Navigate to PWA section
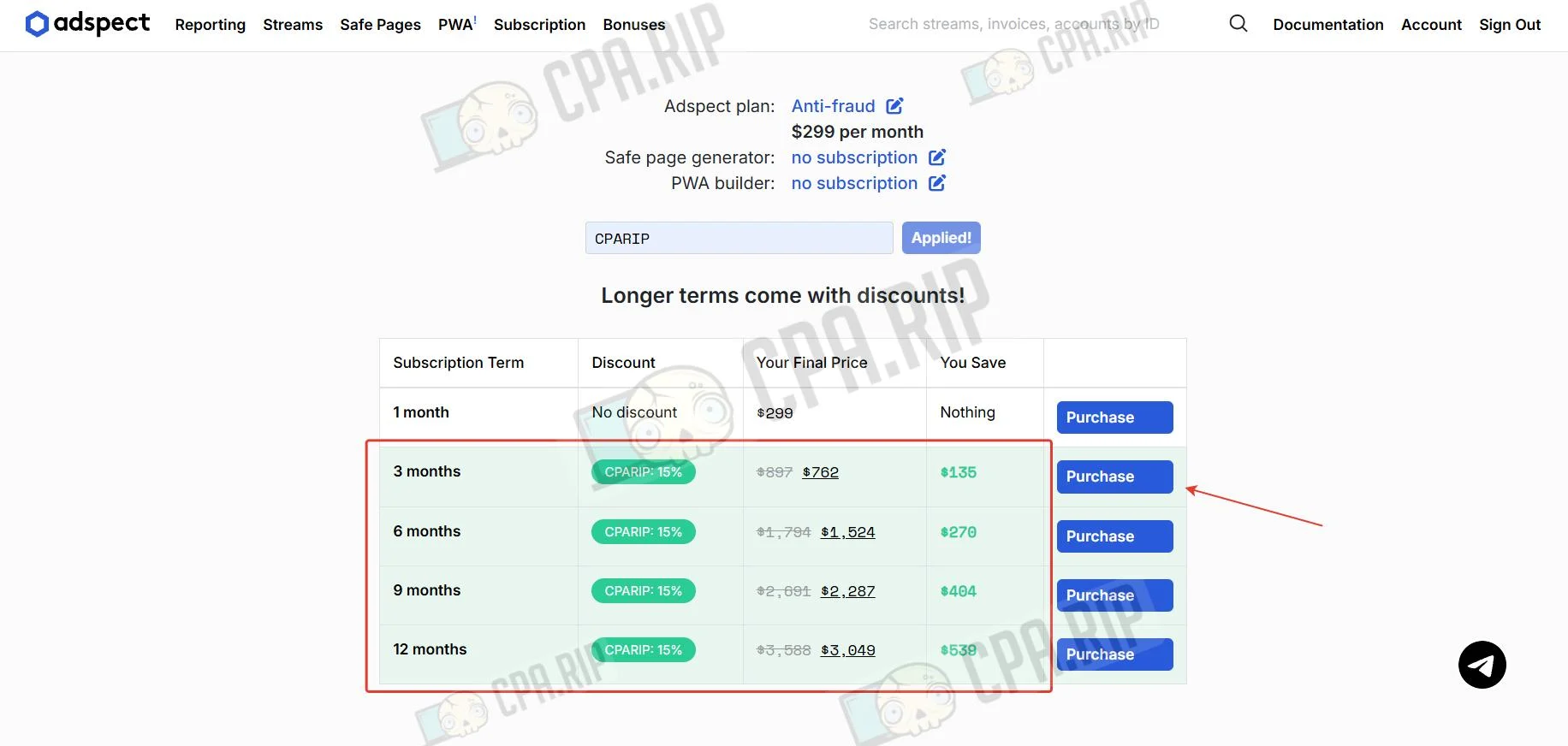This screenshot has height=746, width=1568. [x=457, y=25]
